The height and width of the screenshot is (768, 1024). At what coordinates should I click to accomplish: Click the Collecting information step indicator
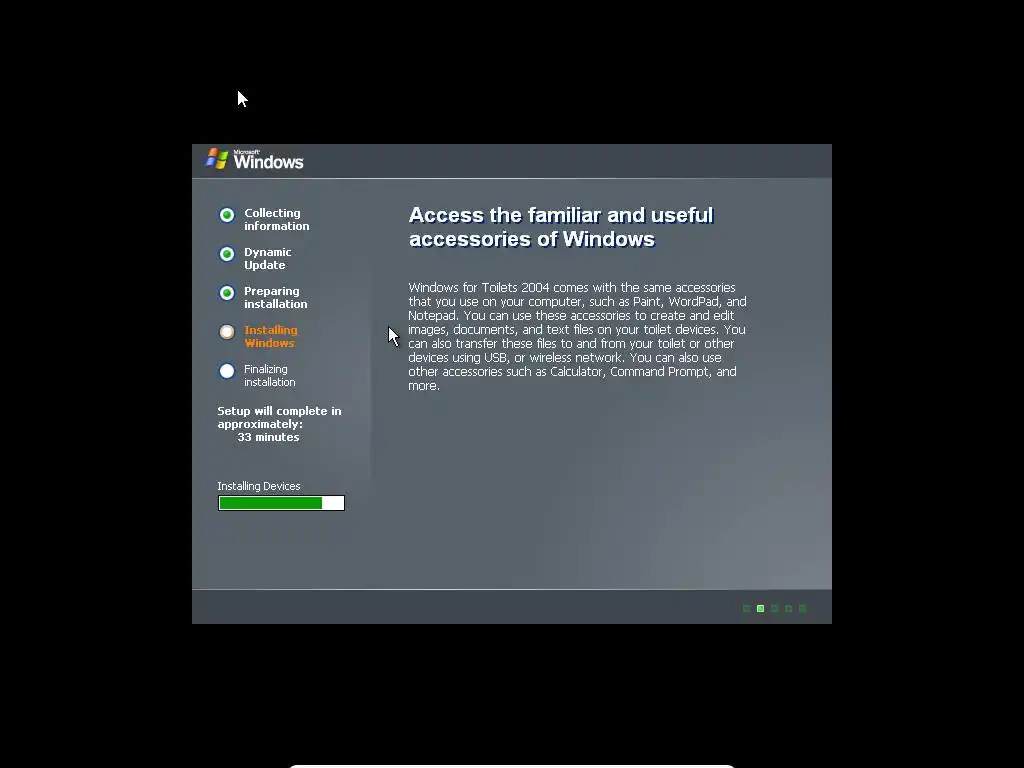coord(227,215)
